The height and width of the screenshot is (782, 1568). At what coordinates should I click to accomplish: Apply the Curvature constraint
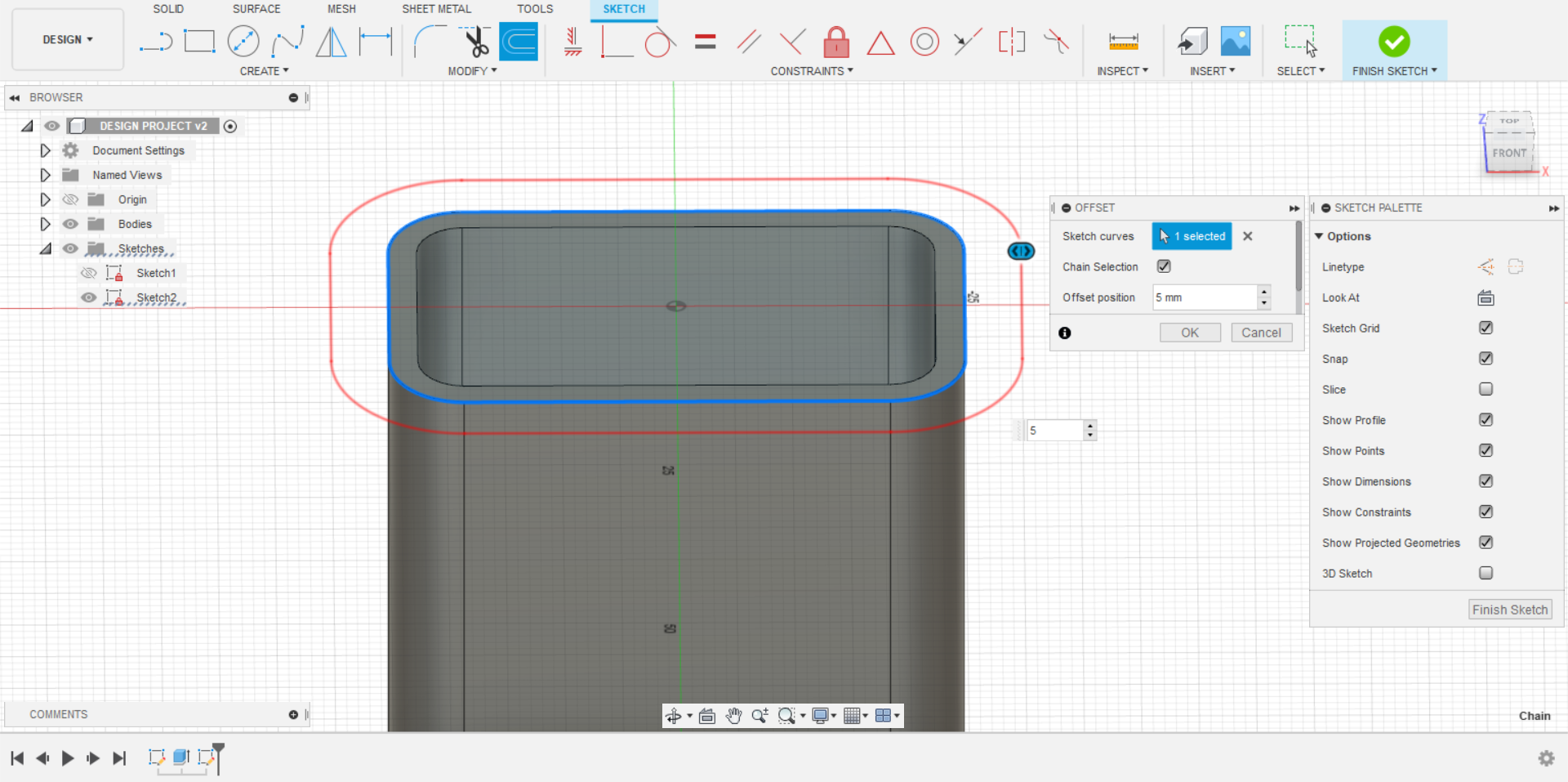[x=1056, y=41]
